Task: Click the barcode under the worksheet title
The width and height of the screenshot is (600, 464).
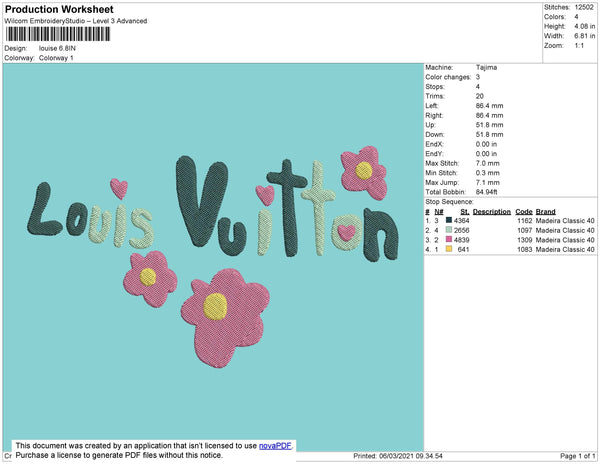Action: [x=58, y=34]
